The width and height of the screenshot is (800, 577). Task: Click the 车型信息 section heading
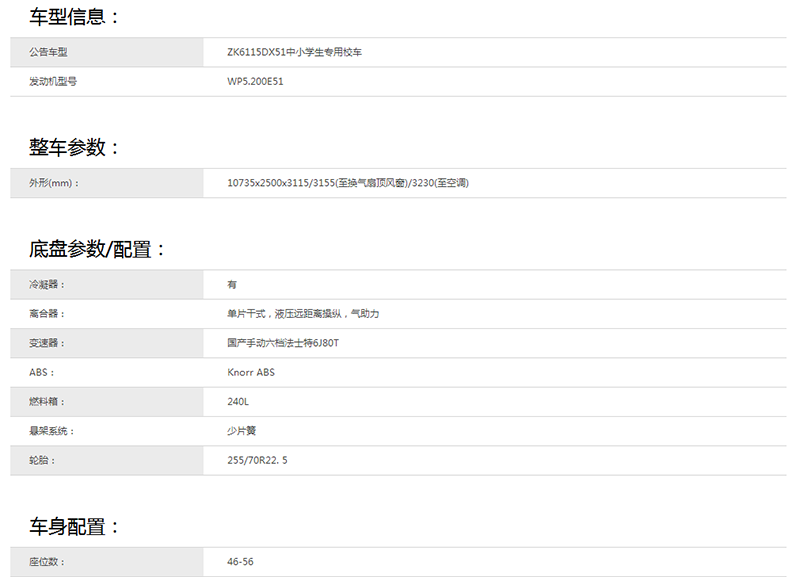[x=74, y=17]
